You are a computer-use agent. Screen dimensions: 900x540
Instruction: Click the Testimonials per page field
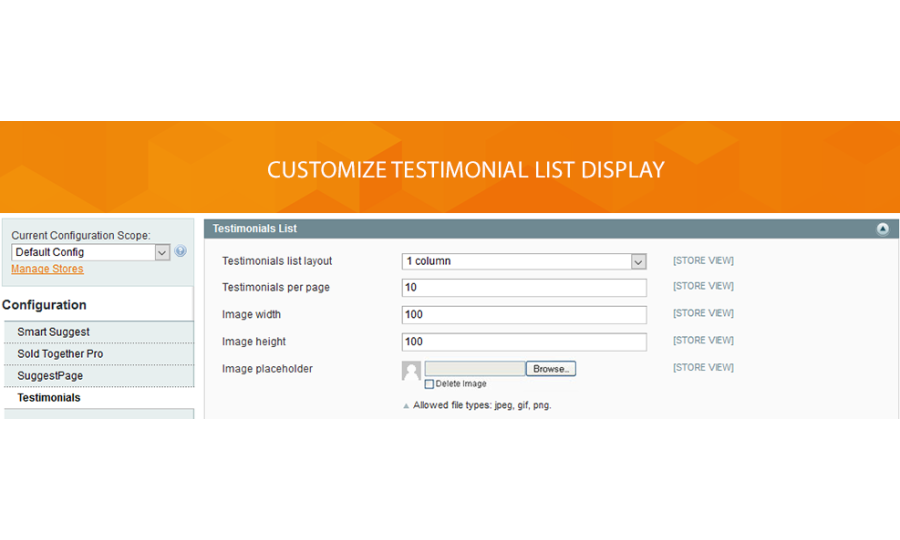[x=524, y=288]
